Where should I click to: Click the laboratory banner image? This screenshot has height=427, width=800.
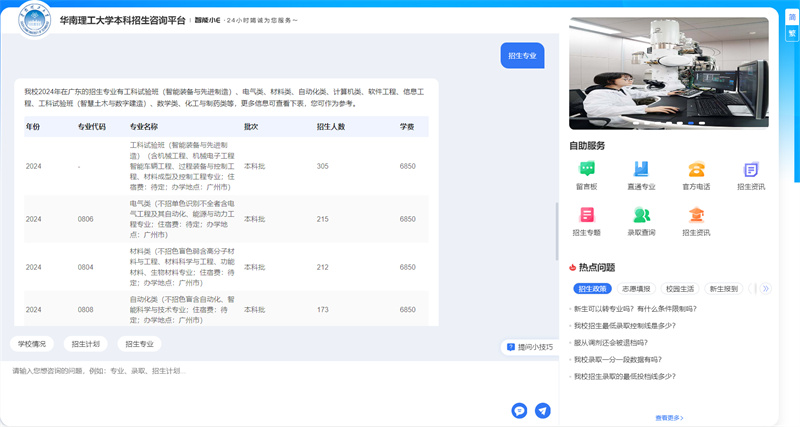[669, 73]
